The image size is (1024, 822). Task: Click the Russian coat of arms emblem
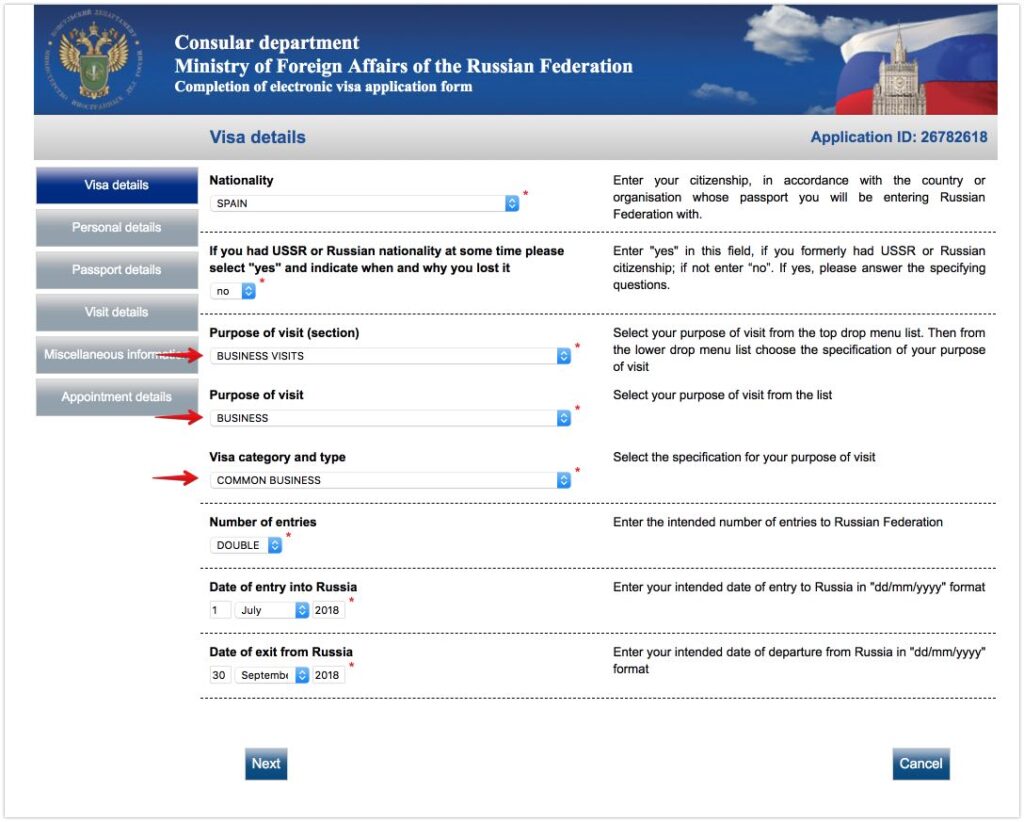click(x=93, y=60)
